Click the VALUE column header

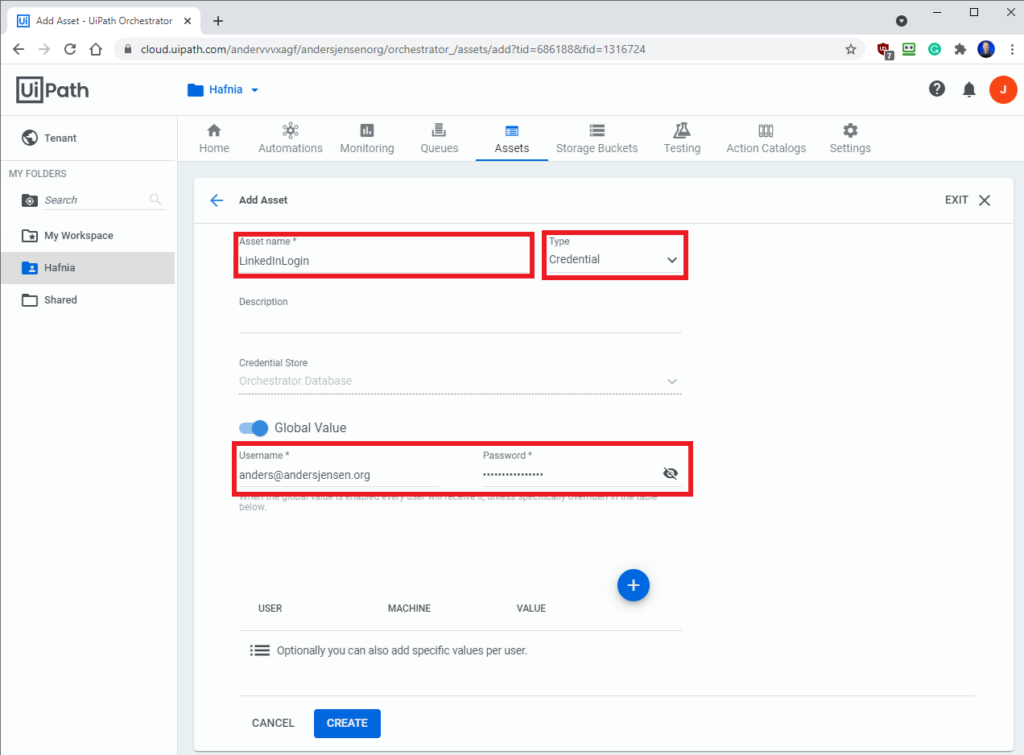pos(531,608)
